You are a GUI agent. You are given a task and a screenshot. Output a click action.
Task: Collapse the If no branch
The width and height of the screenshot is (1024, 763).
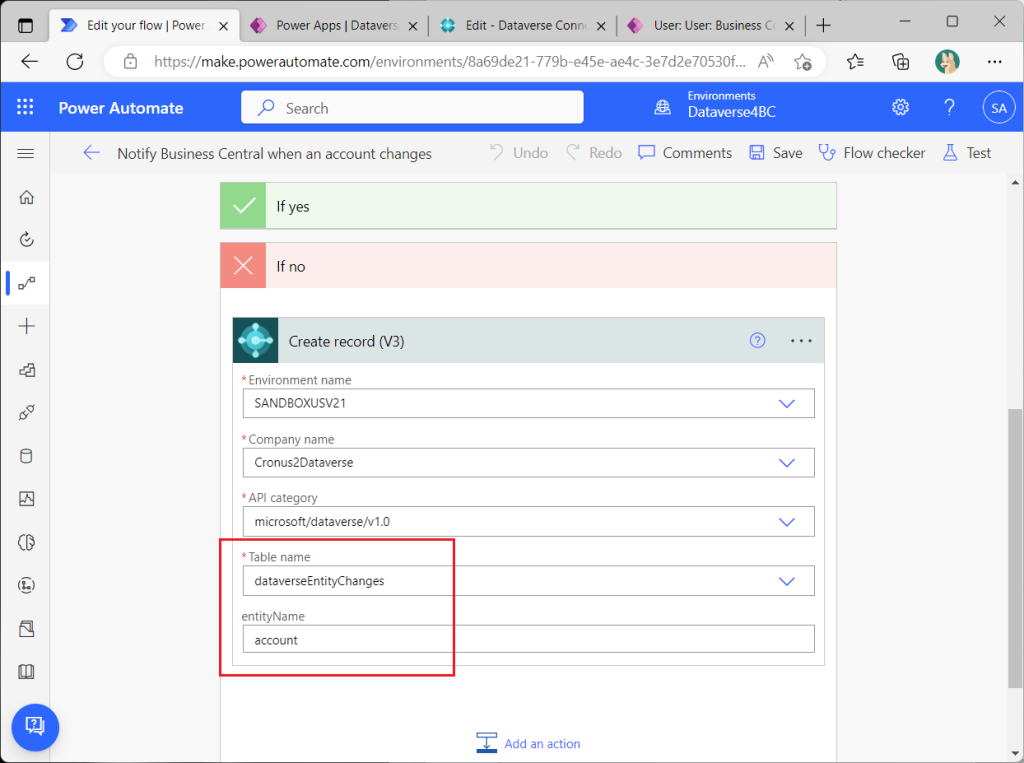point(528,266)
